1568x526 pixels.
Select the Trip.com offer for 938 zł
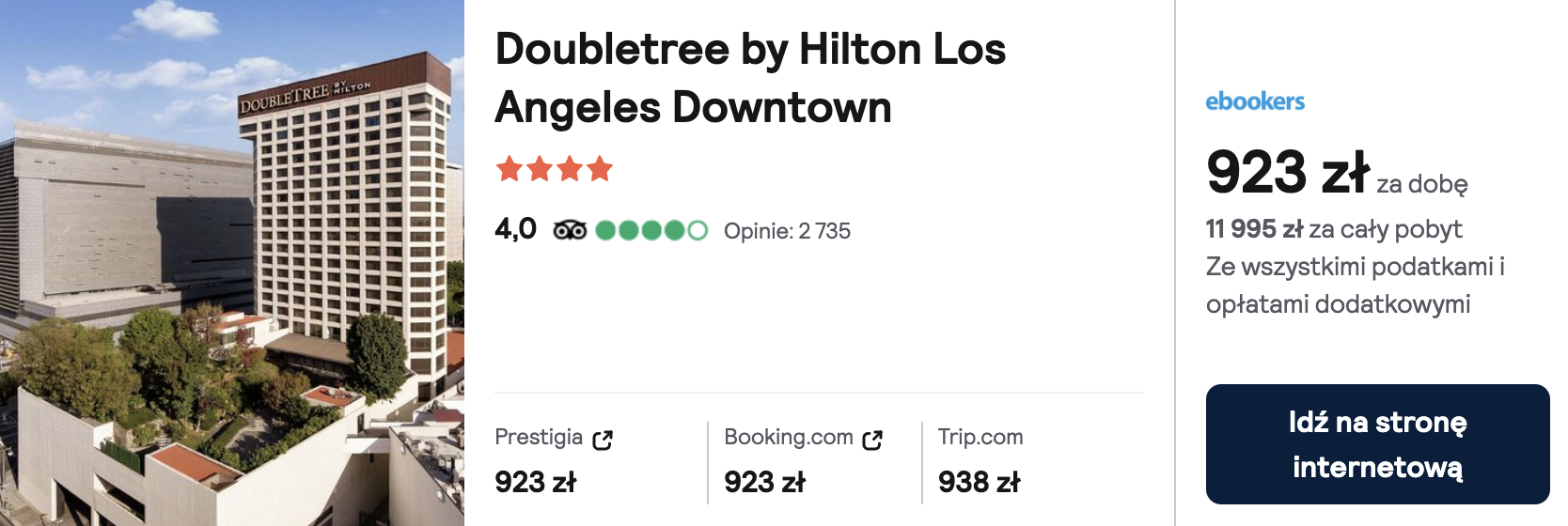(x=980, y=461)
